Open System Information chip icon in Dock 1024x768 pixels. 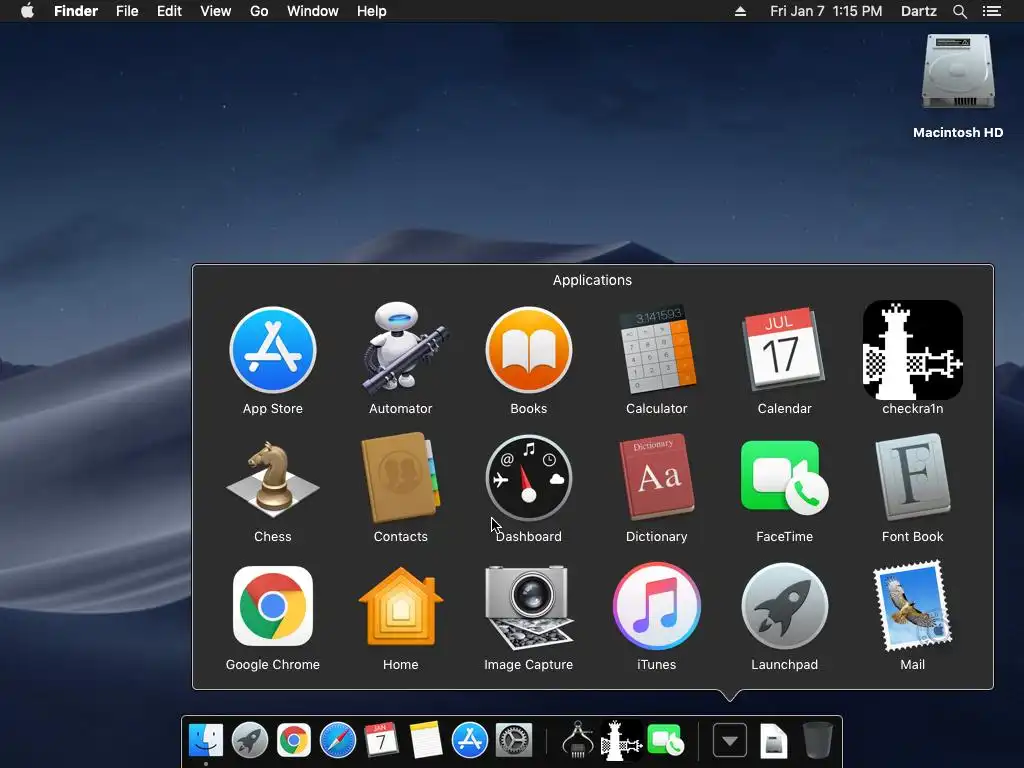[577, 740]
